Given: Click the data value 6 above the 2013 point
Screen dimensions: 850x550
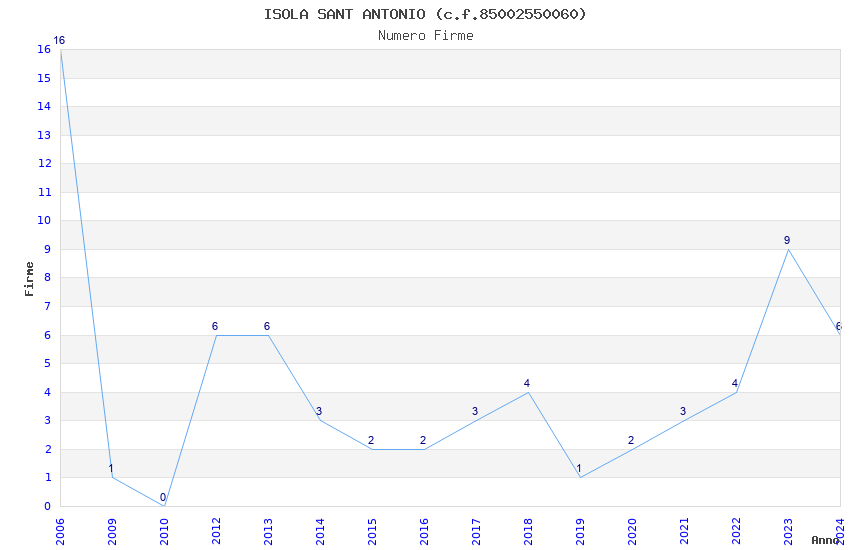Looking at the screenshot, I should [x=267, y=326].
